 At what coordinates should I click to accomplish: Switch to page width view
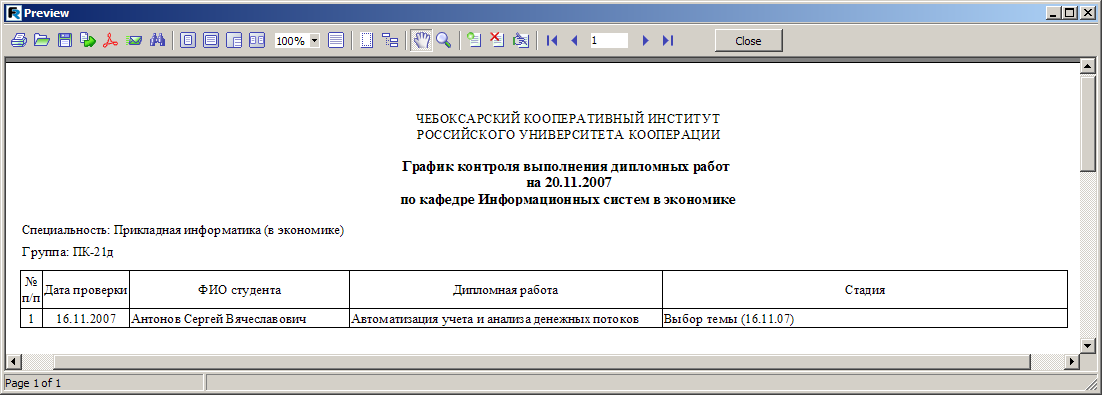click(211, 41)
